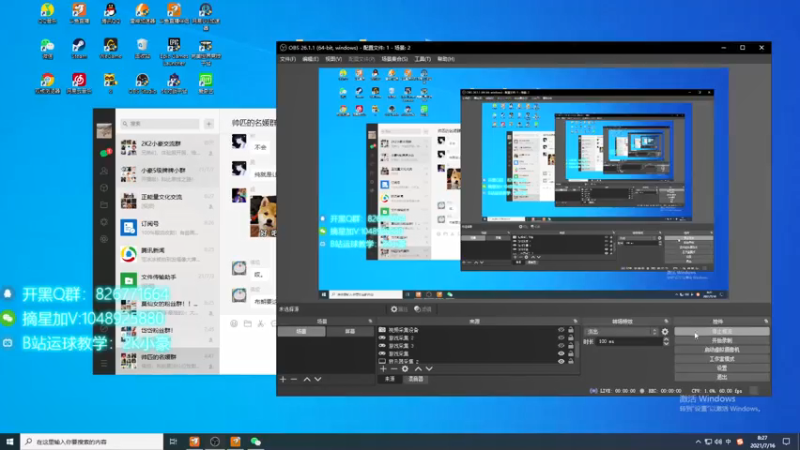Toggle lock on 游戏采集 3 source
The width and height of the screenshot is (800, 450).
(x=571, y=345)
